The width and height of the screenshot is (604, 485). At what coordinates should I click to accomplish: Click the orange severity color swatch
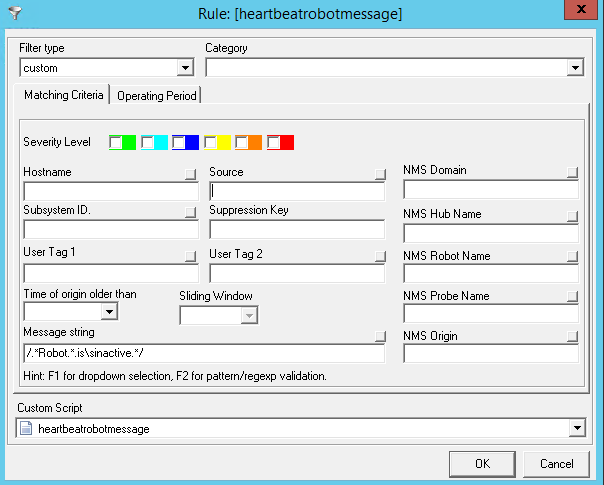(x=255, y=142)
